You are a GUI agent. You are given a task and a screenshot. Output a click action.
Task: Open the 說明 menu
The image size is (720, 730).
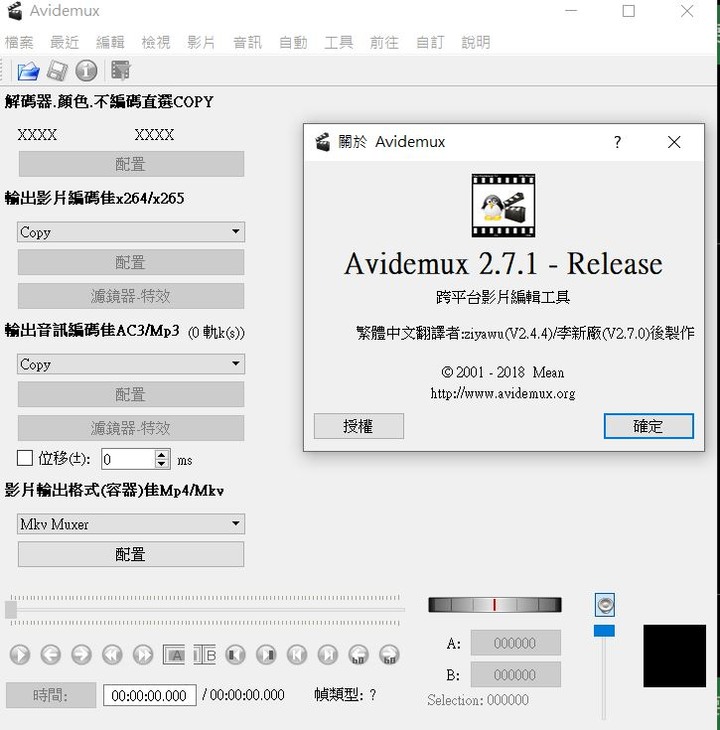(476, 42)
